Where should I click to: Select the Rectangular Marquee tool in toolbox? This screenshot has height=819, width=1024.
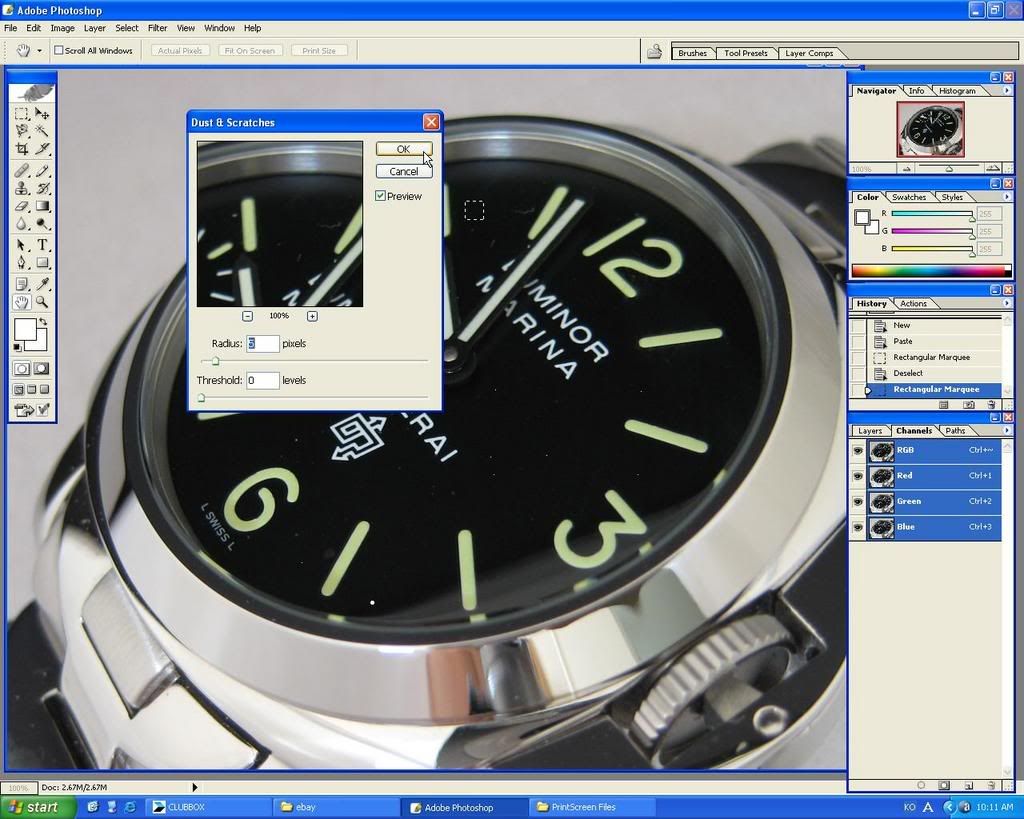point(22,114)
